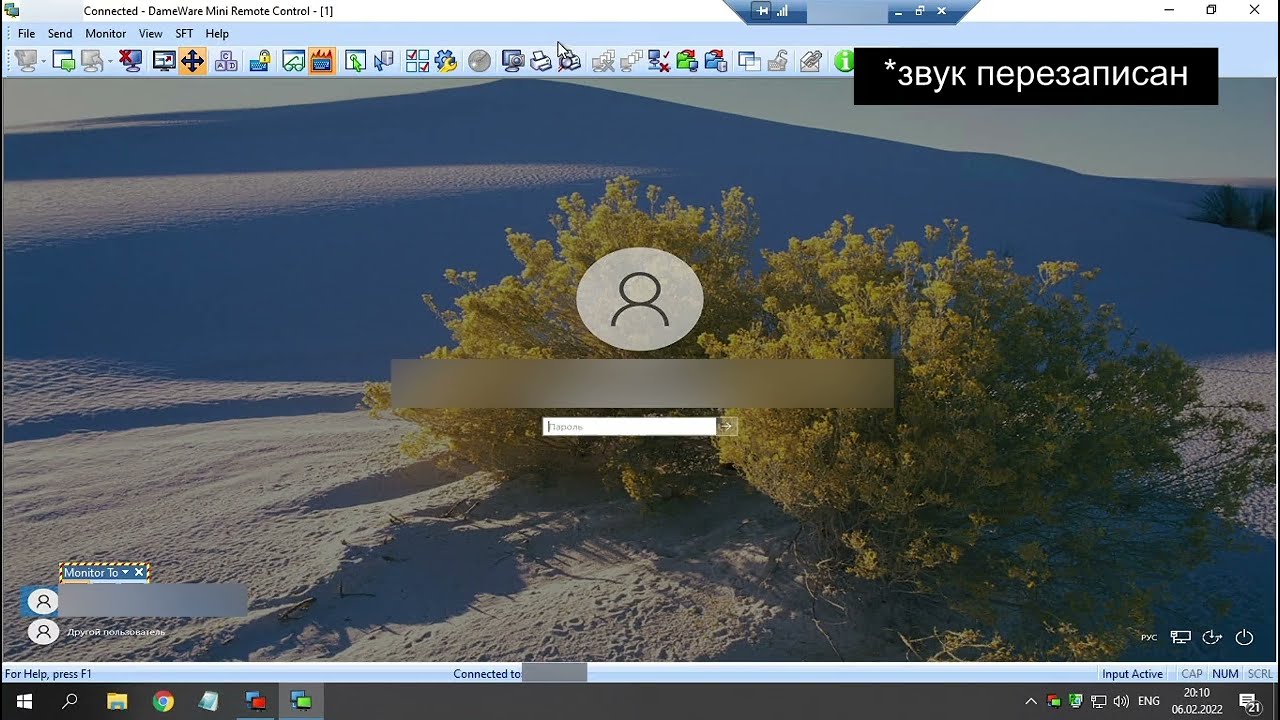Click the green information icon
The height and width of the screenshot is (720, 1280).
844,61
